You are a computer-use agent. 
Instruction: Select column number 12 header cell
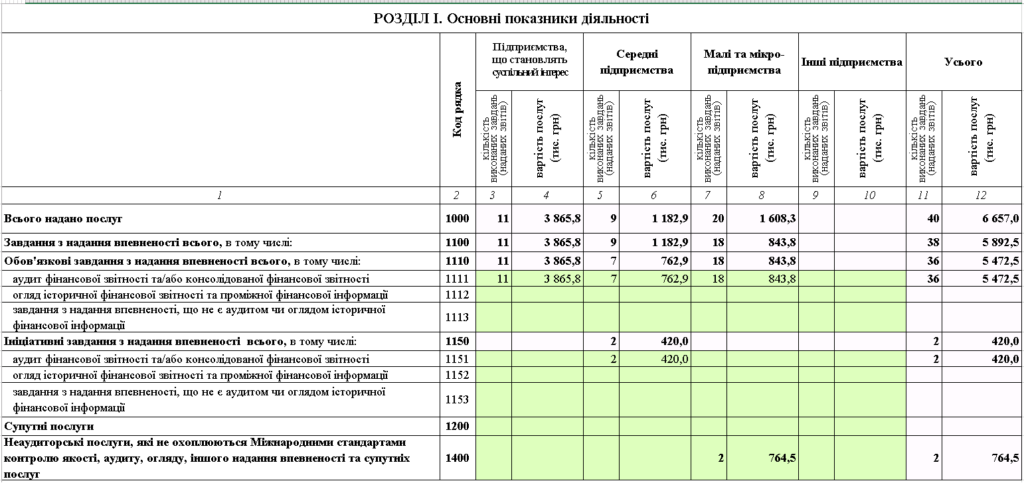(982, 195)
